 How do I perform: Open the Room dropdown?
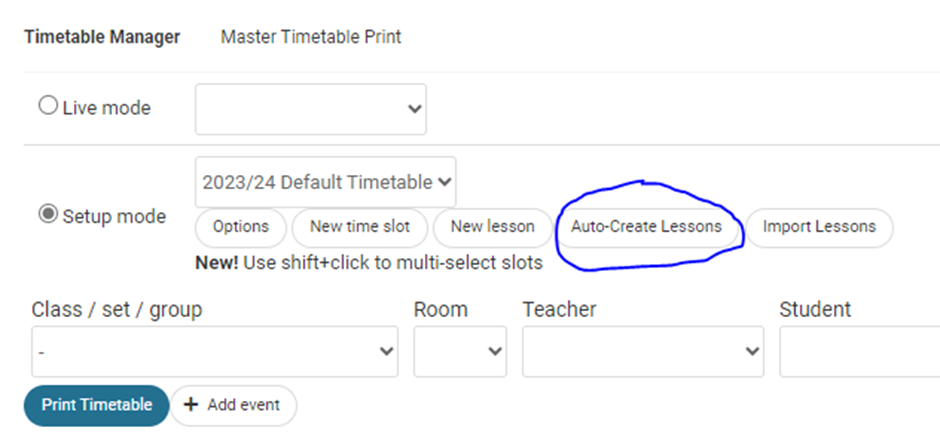(460, 352)
